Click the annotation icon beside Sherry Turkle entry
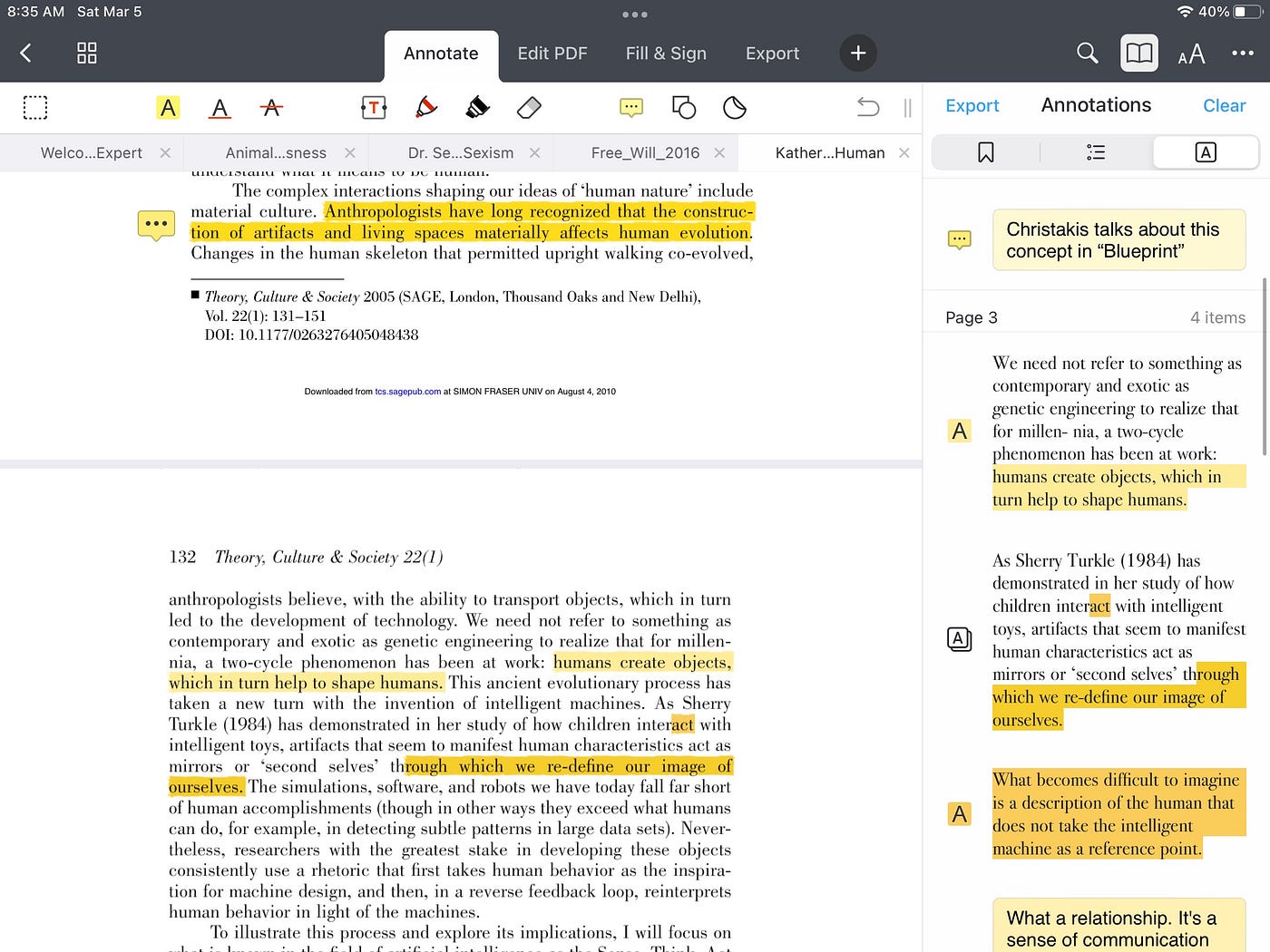 959,640
